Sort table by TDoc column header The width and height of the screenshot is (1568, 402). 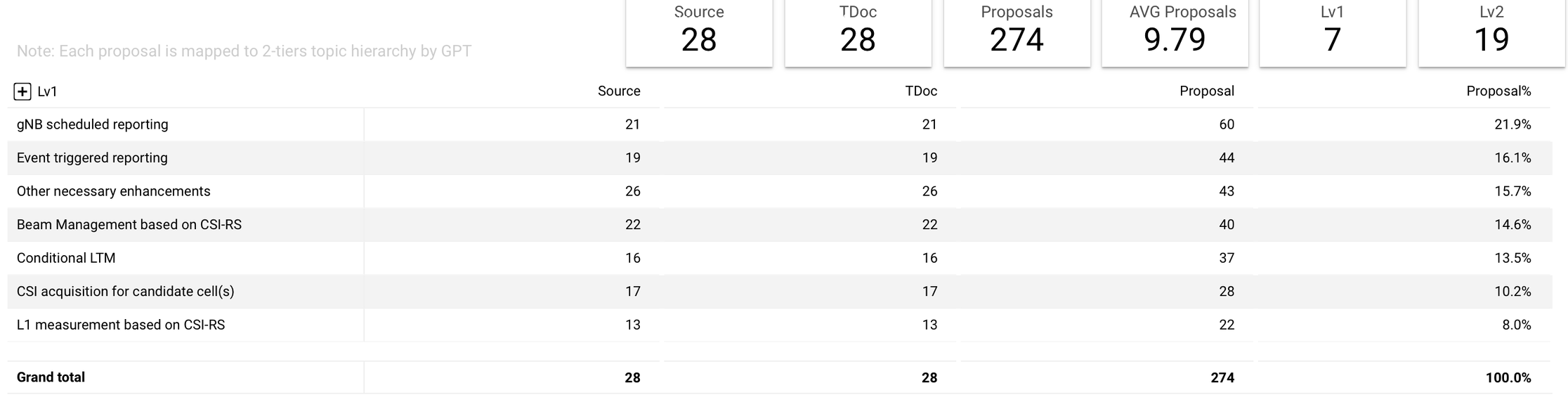click(x=921, y=91)
